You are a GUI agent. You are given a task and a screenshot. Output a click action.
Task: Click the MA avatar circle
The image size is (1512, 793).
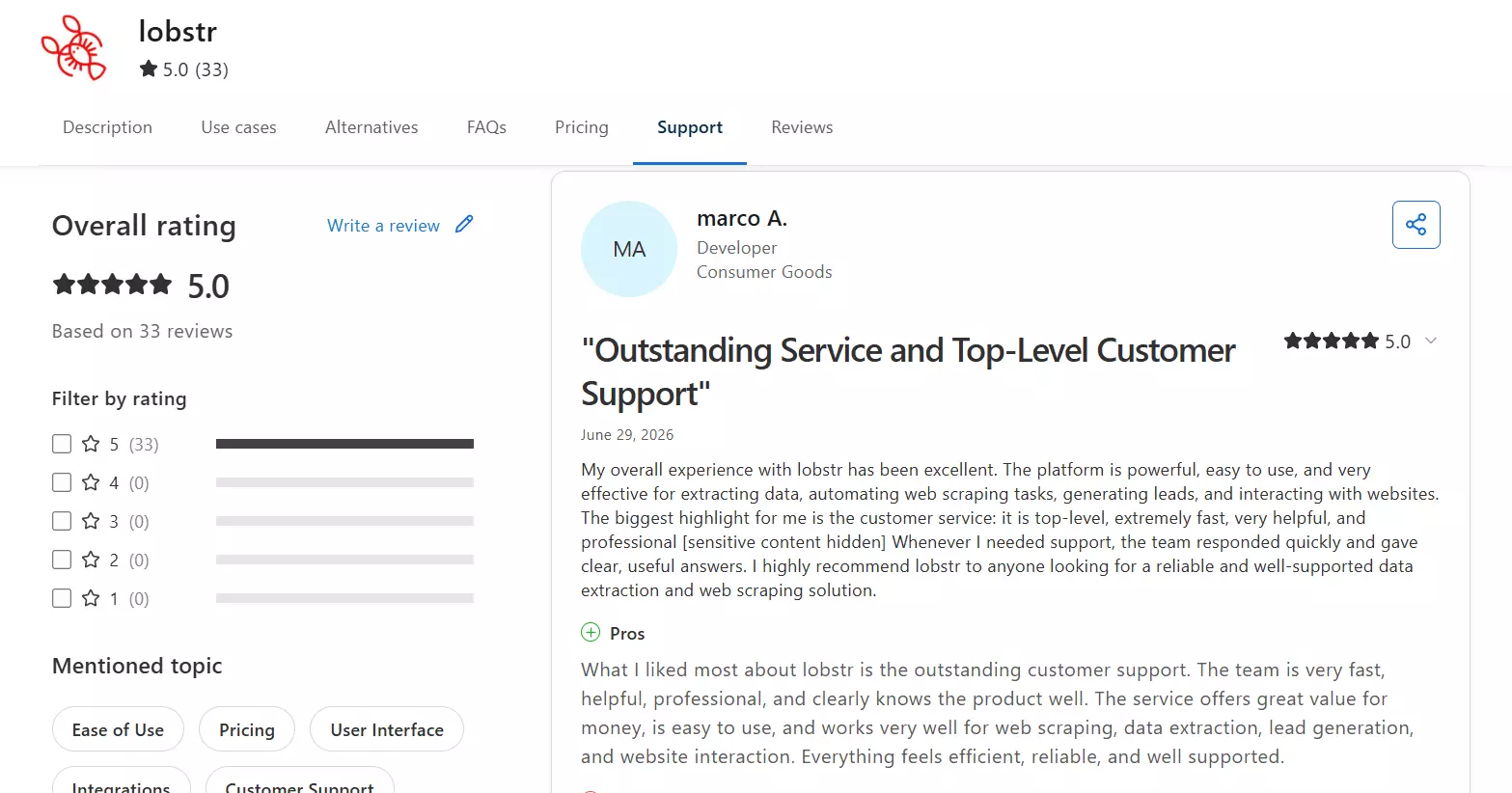629,249
